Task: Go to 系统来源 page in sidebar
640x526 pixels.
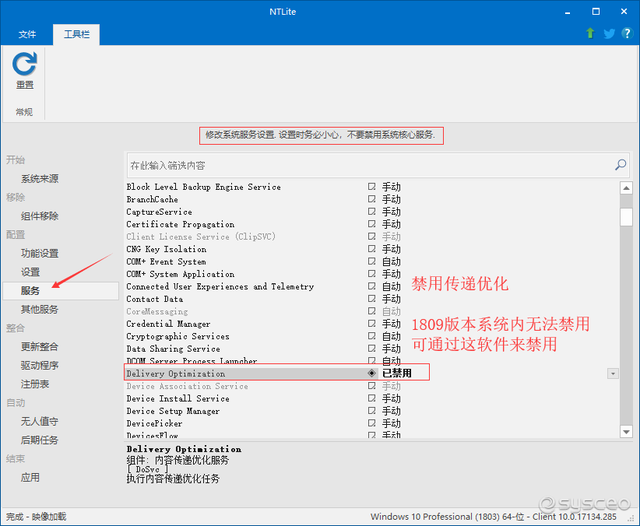Action: click(x=40, y=178)
